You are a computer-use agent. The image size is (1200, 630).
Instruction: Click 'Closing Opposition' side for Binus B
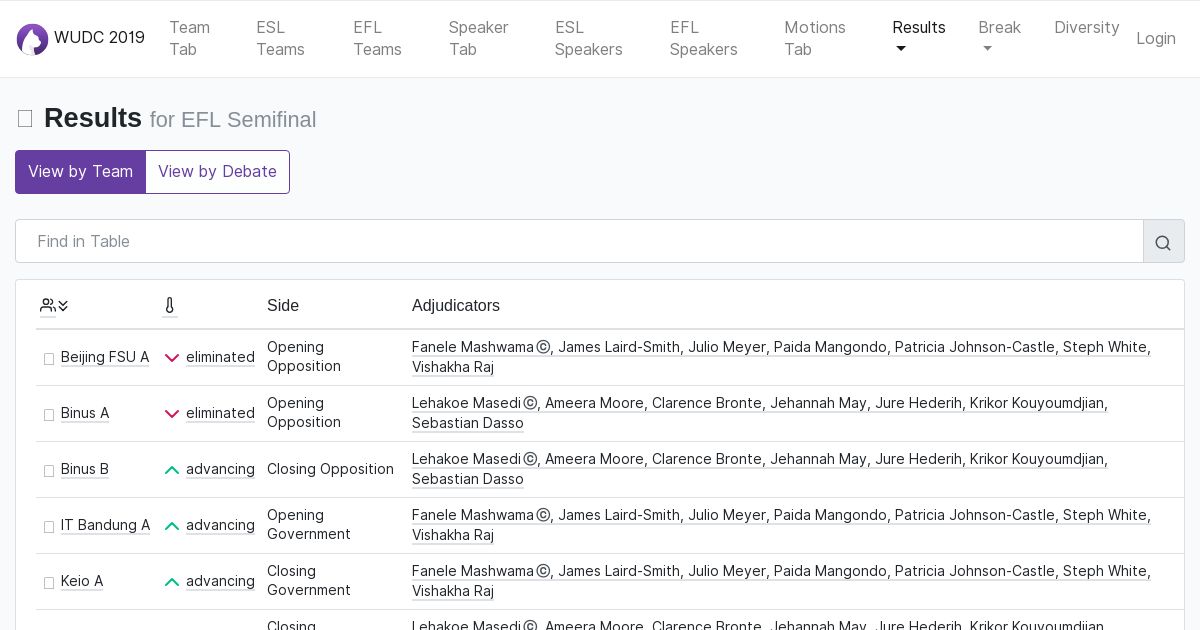(x=330, y=469)
